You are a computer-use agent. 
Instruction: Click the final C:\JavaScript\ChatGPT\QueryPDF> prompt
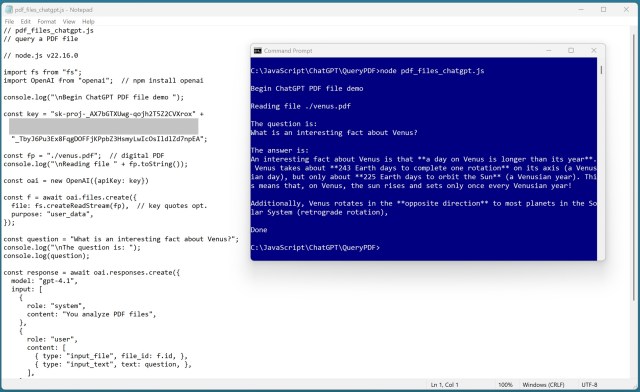click(x=315, y=247)
